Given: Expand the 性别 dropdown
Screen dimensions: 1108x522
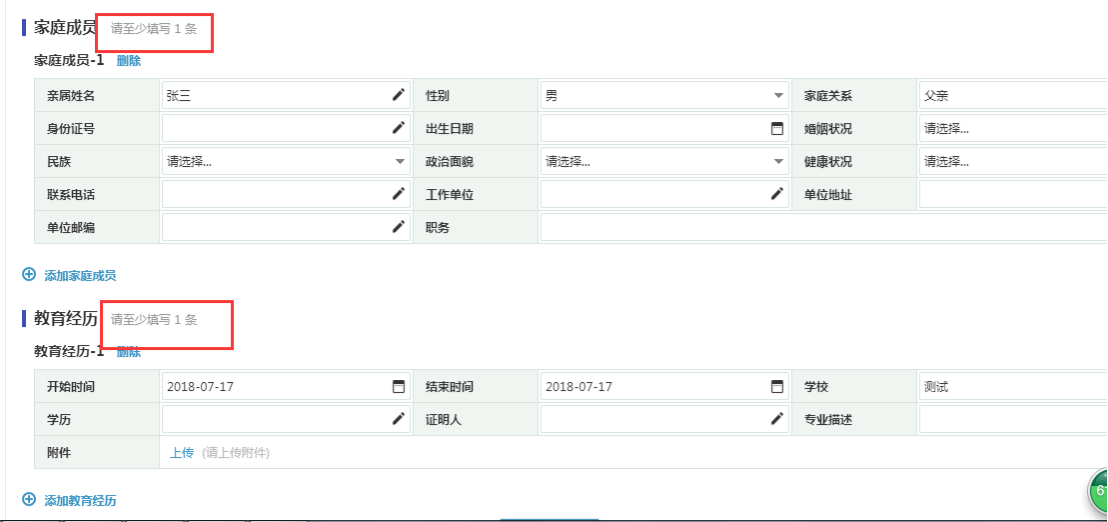Looking at the screenshot, I should 778,96.
